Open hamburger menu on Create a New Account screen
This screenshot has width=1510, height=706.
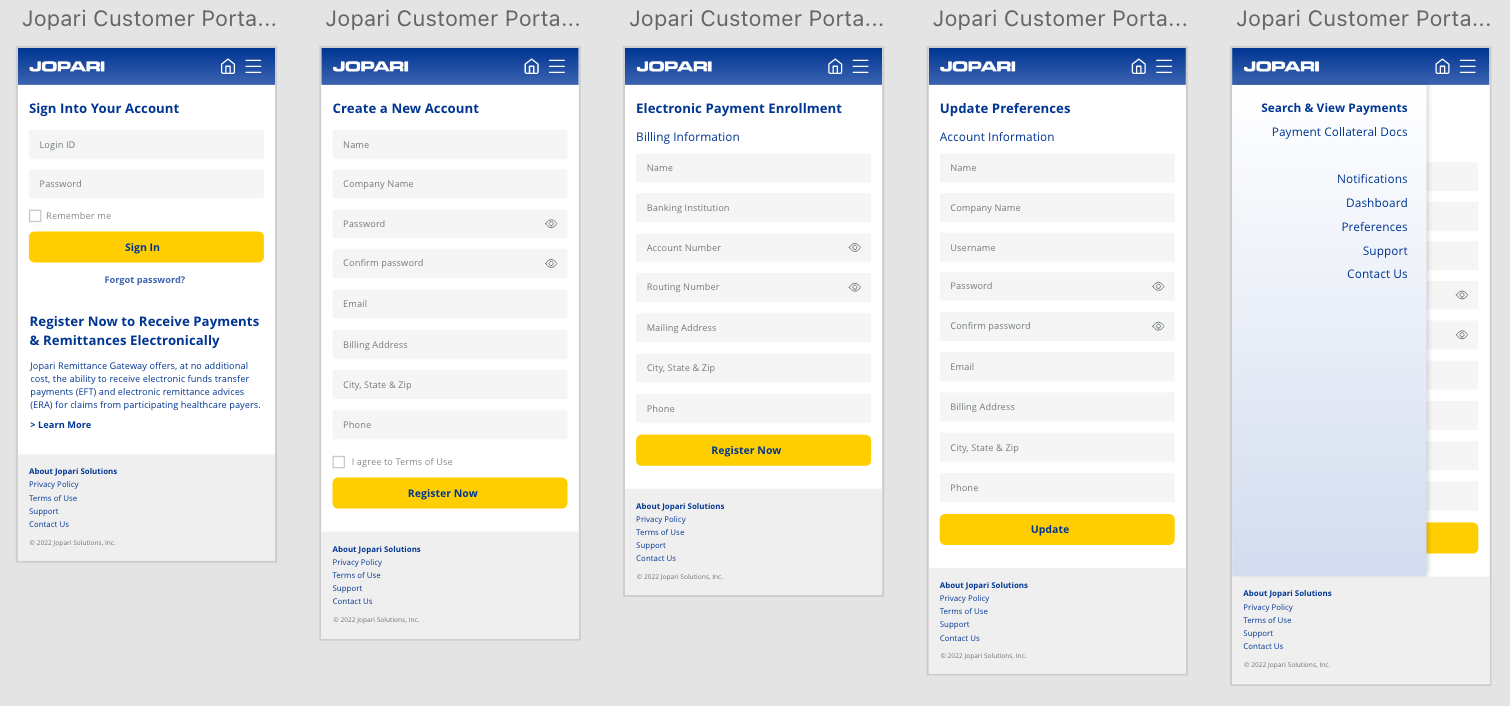point(557,66)
